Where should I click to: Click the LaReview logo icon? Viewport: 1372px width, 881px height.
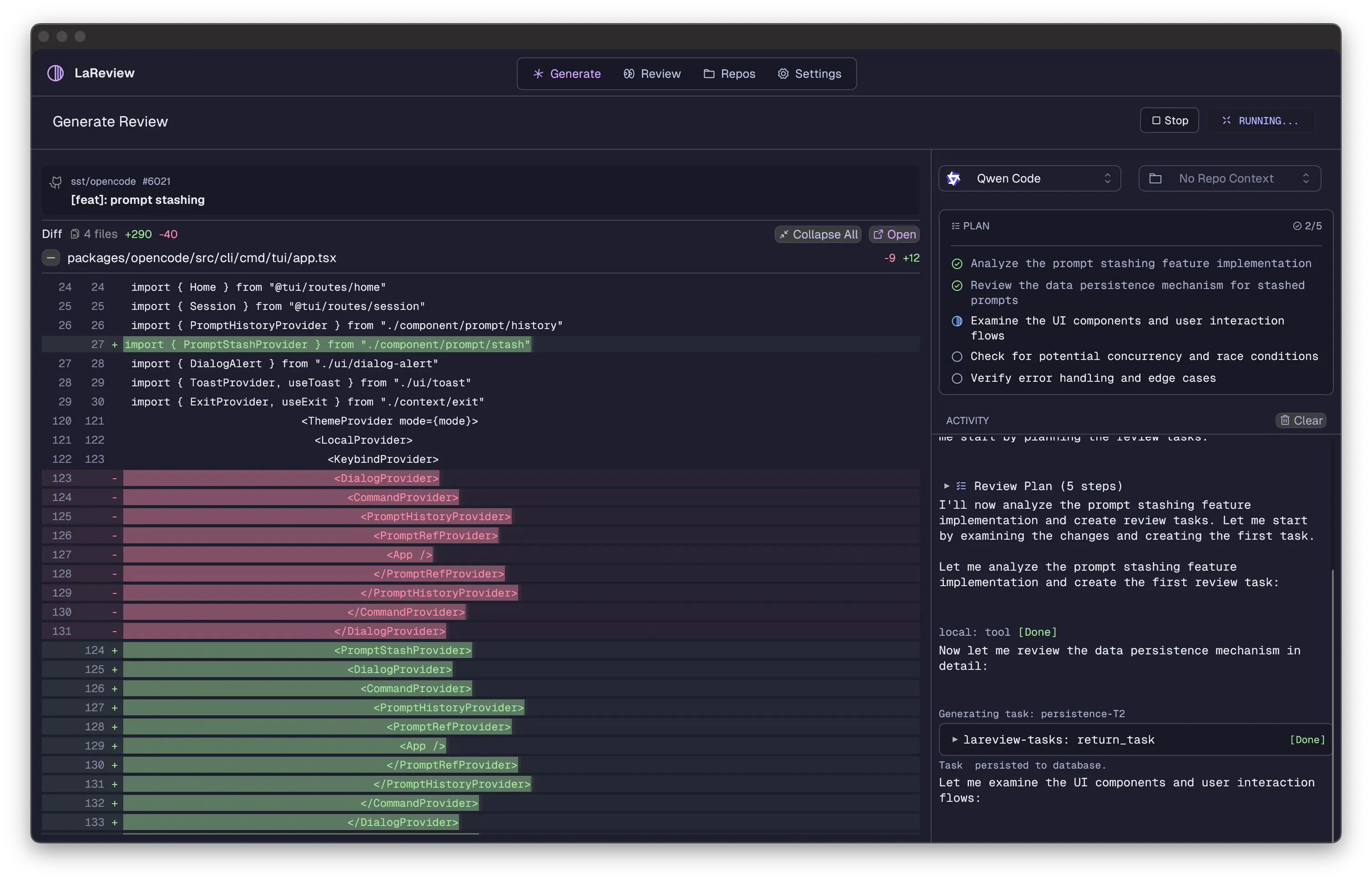[55, 73]
